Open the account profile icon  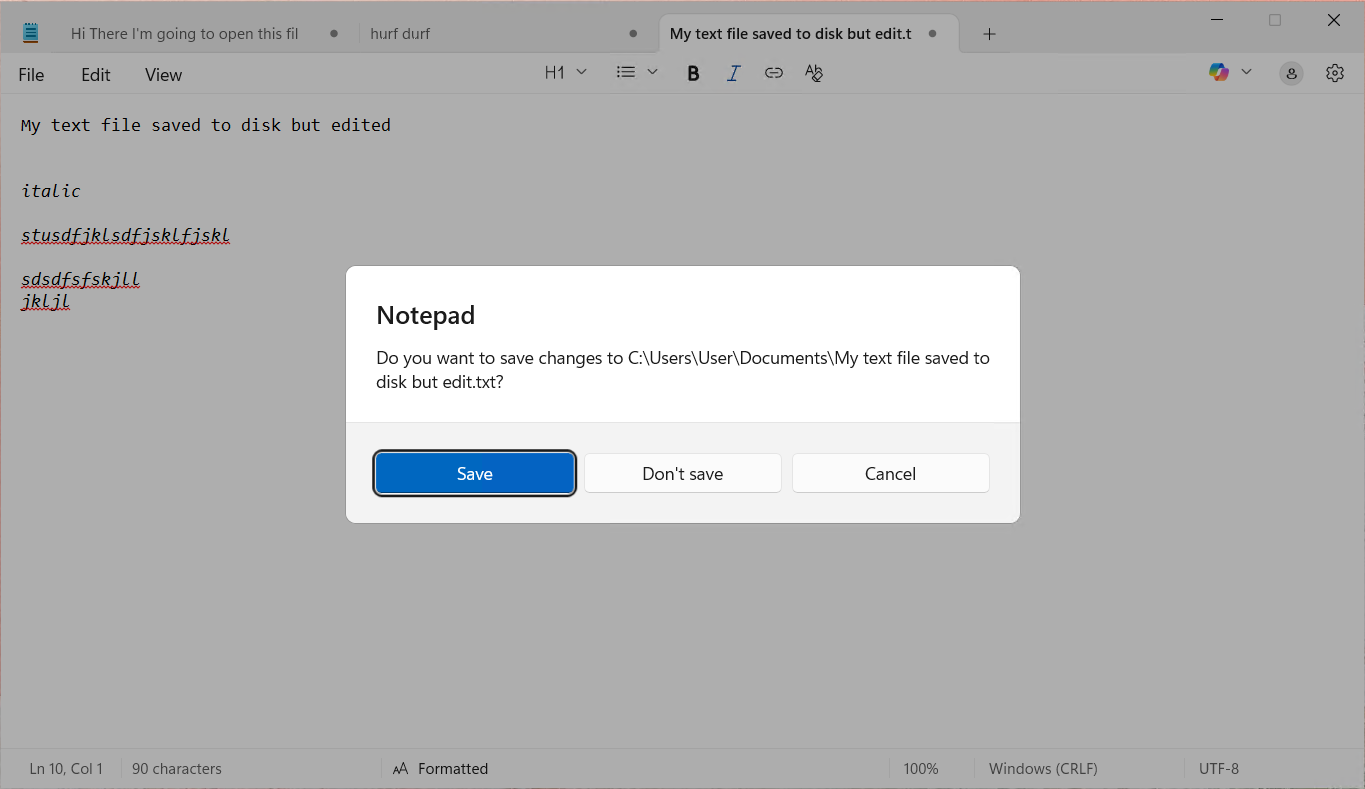1292,73
